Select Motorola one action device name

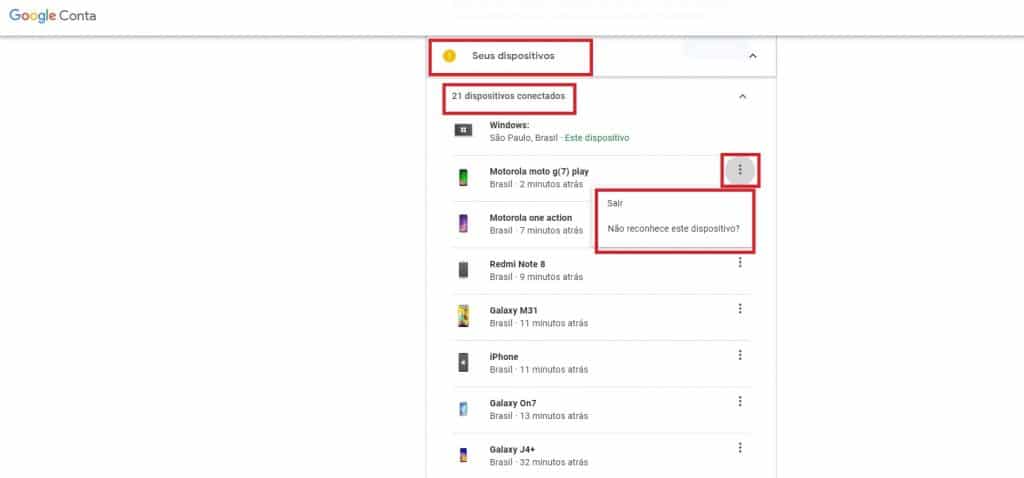[531, 217]
